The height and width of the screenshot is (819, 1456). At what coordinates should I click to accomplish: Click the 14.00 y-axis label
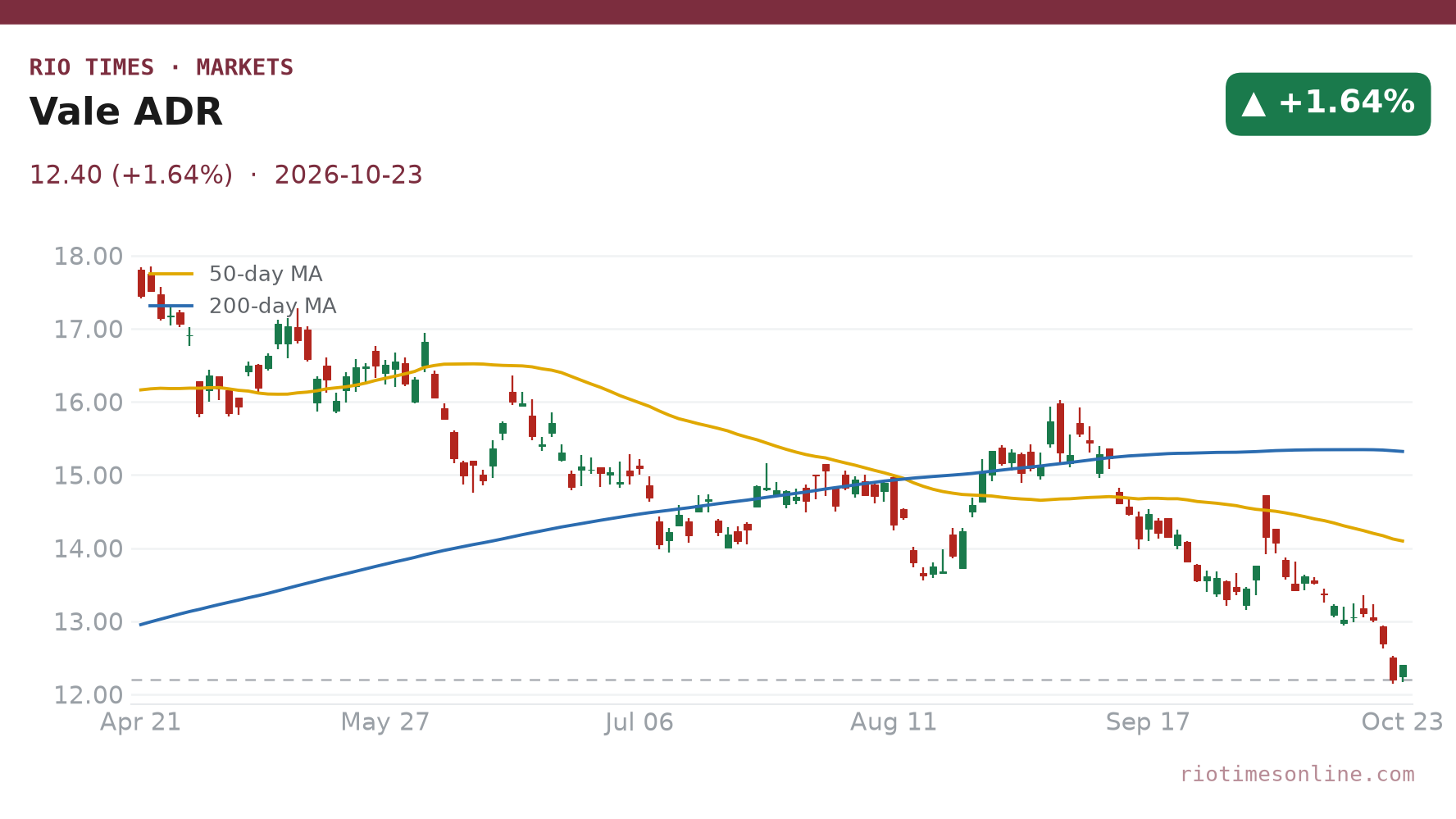pos(89,548)
